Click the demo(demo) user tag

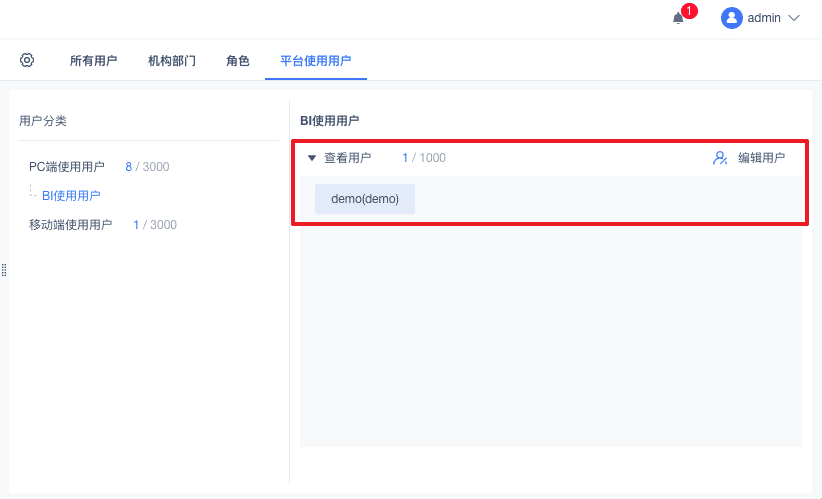pyautogui.click(x=365, y=199)
